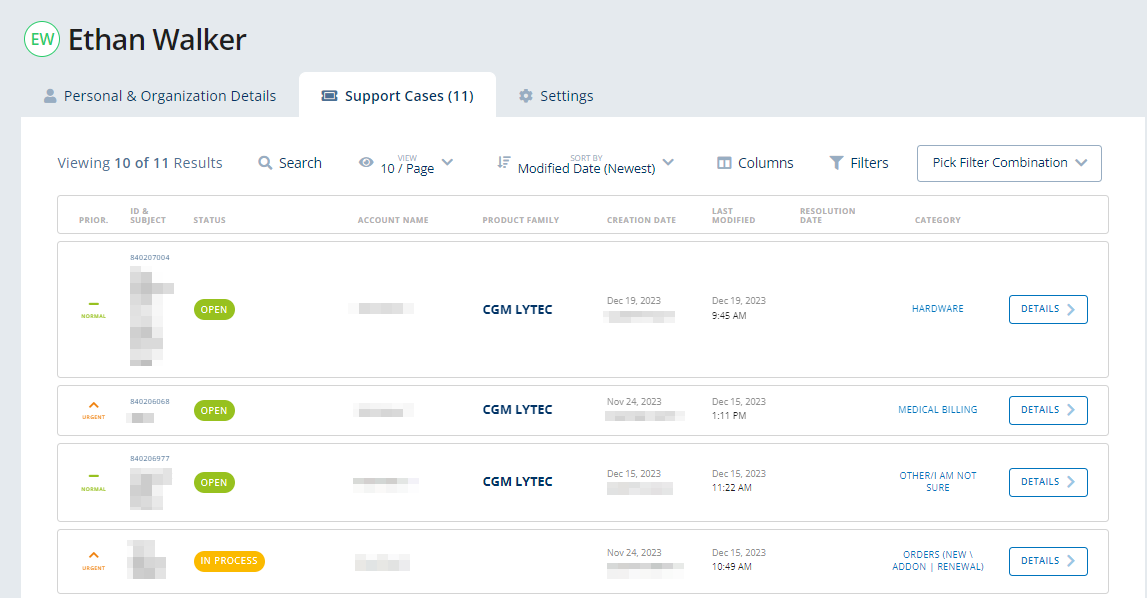The image size is (1147, 598).
Task: Click the gear icon on the Settings tab
Action: (525, 95)
